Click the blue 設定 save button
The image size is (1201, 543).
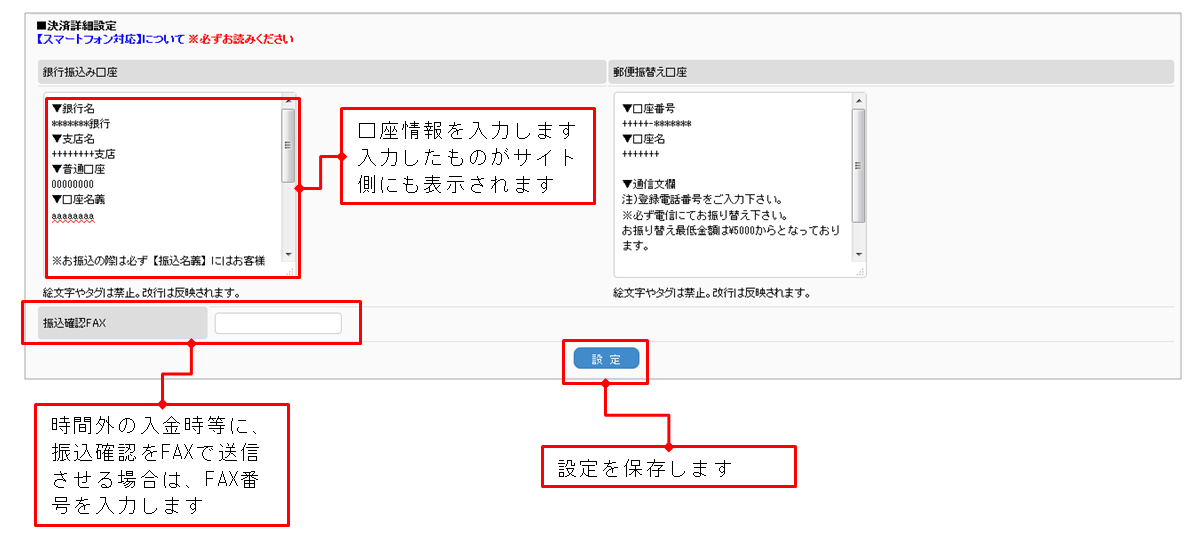(606, 359)
